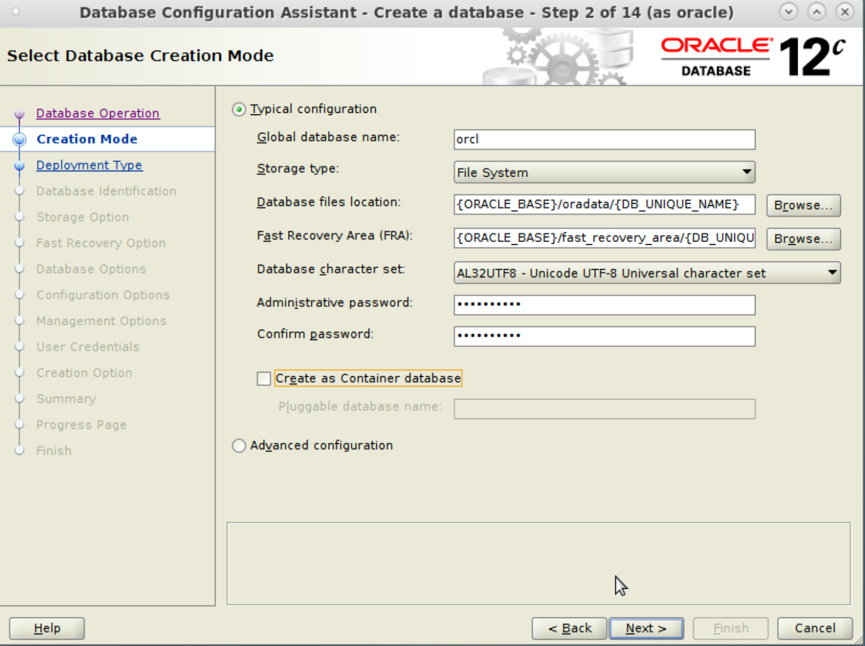The image size is (865, 646).
Task: Go to Database Operation step
Action: (x=98, y=113)
